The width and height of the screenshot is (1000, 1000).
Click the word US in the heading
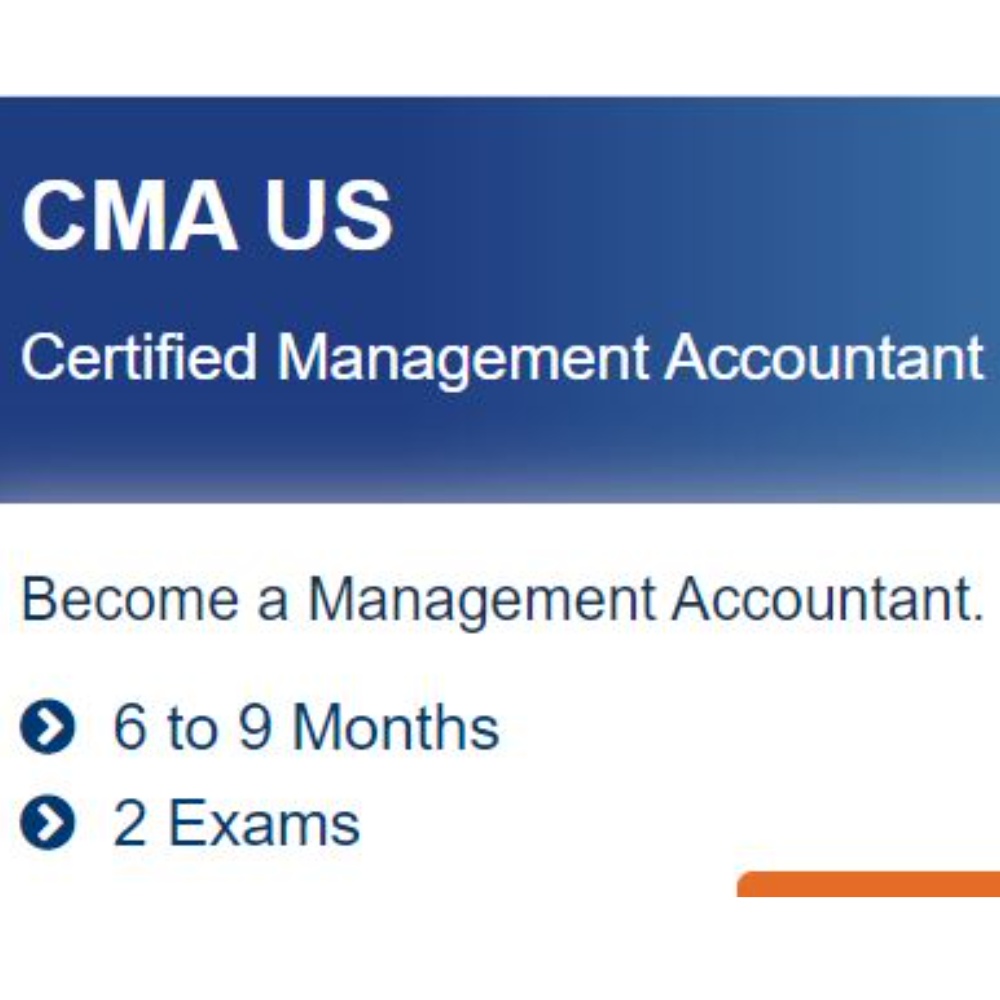(x=327, y=216)
